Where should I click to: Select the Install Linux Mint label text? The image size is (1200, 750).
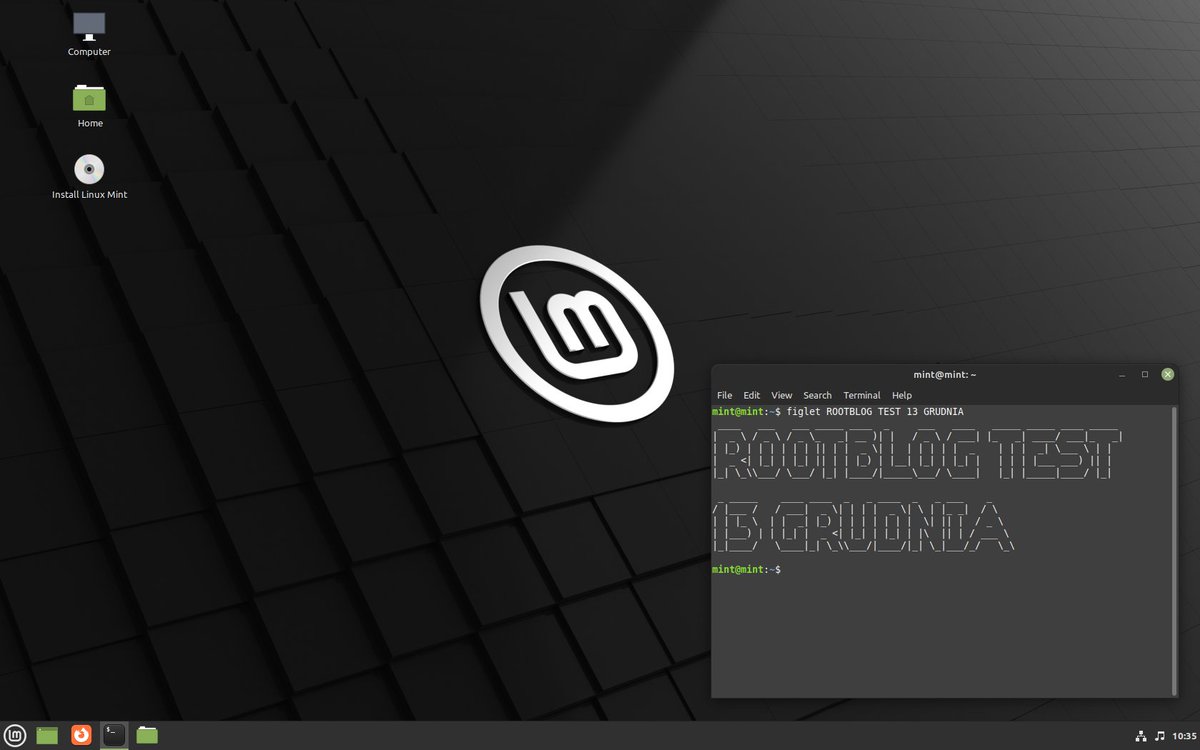point(89,195)
